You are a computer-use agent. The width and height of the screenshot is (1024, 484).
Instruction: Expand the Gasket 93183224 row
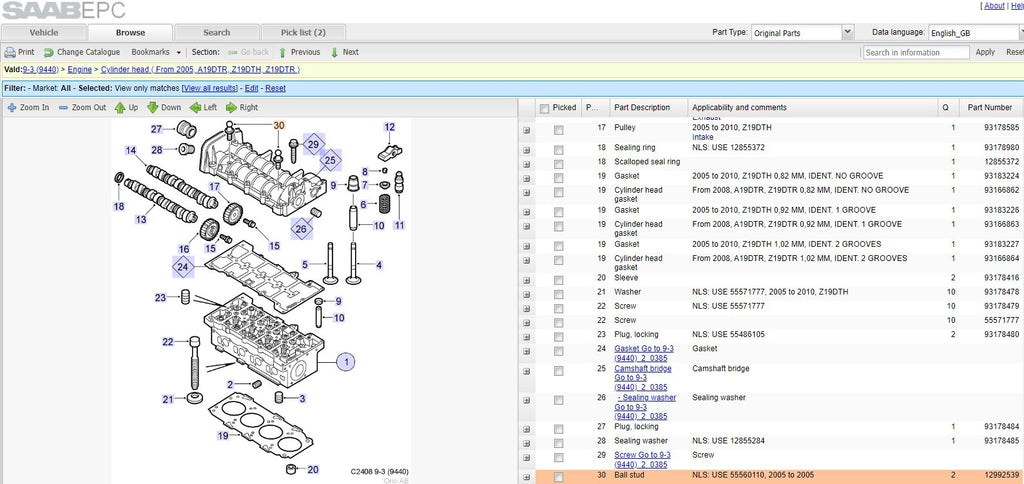coord(526,178)
